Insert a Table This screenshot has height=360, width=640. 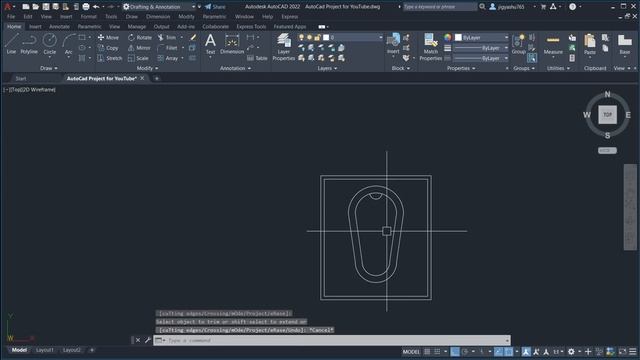tap(257, 58)
